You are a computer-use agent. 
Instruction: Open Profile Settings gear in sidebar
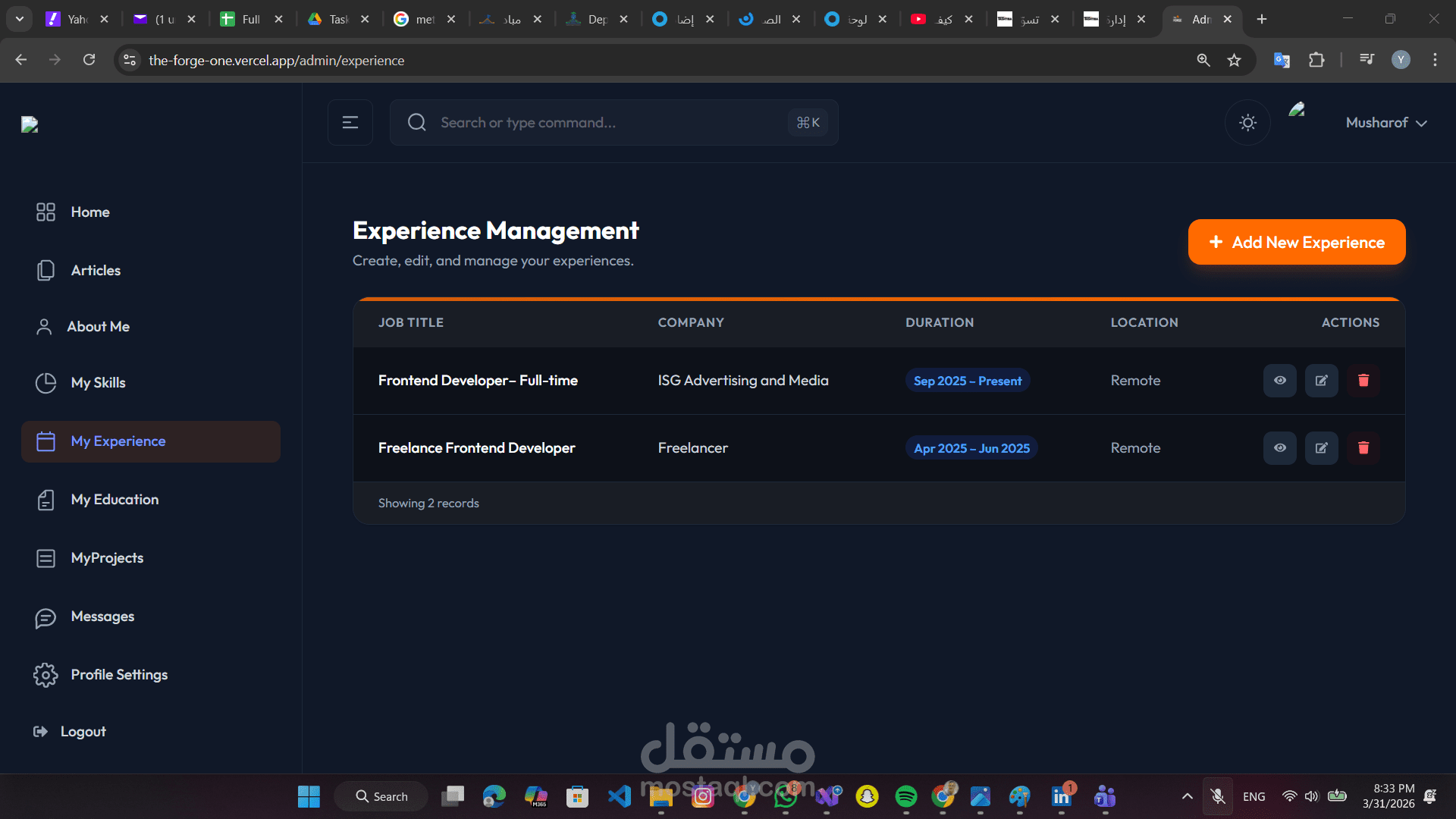(45, 675)
